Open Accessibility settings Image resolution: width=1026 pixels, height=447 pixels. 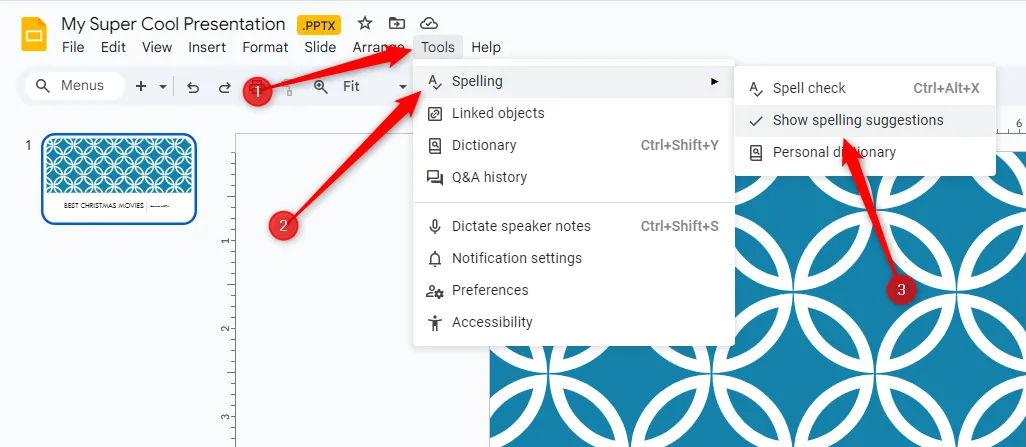tap(573, 323)
